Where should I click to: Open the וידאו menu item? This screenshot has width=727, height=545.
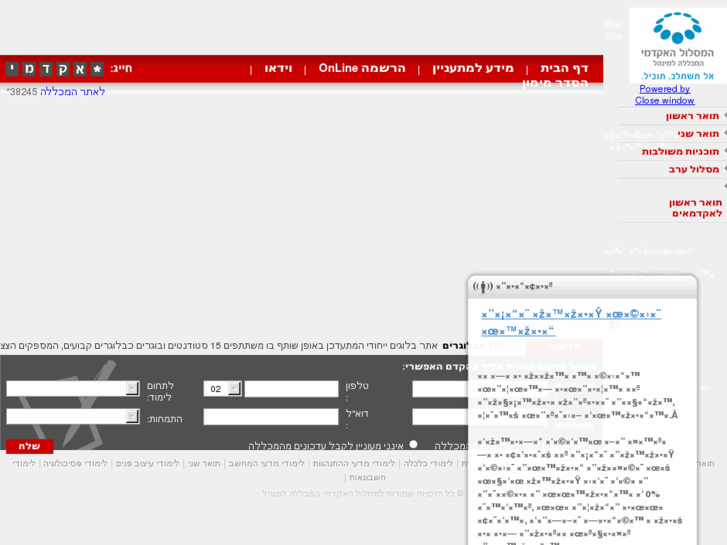coord(278,68)
